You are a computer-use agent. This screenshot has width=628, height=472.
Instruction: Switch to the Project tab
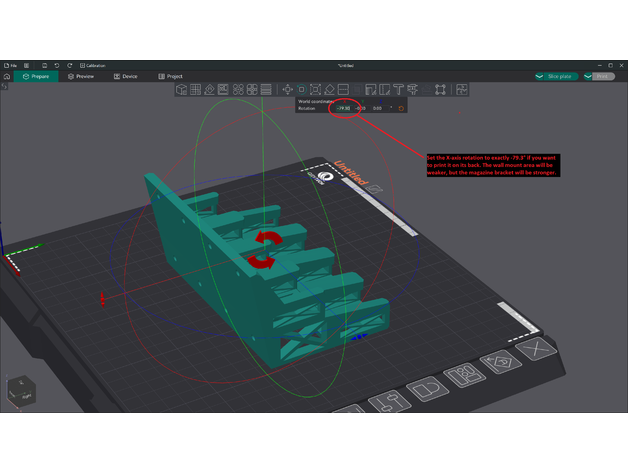point(171,76)
